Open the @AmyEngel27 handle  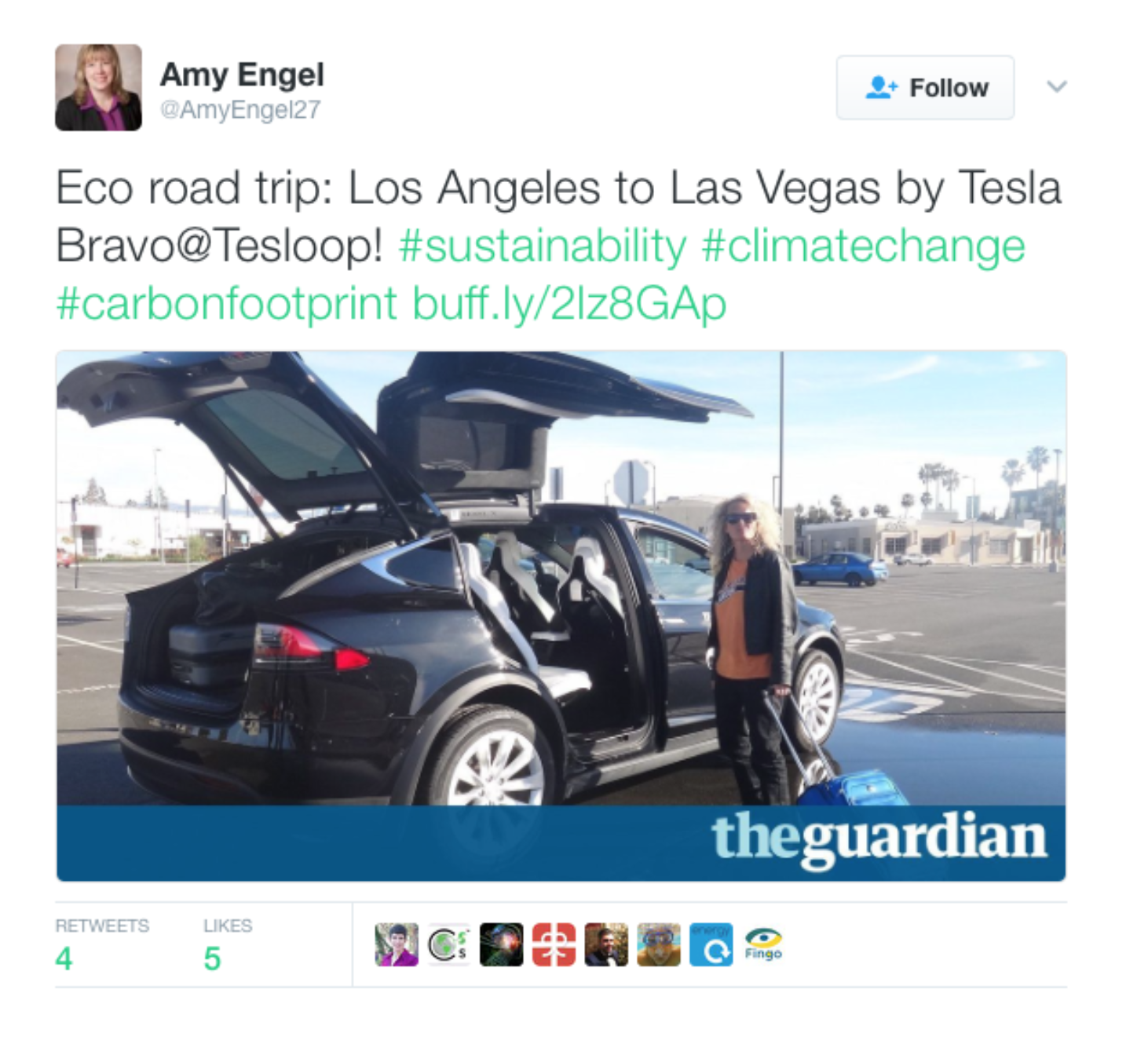click(x=240, y=109)
